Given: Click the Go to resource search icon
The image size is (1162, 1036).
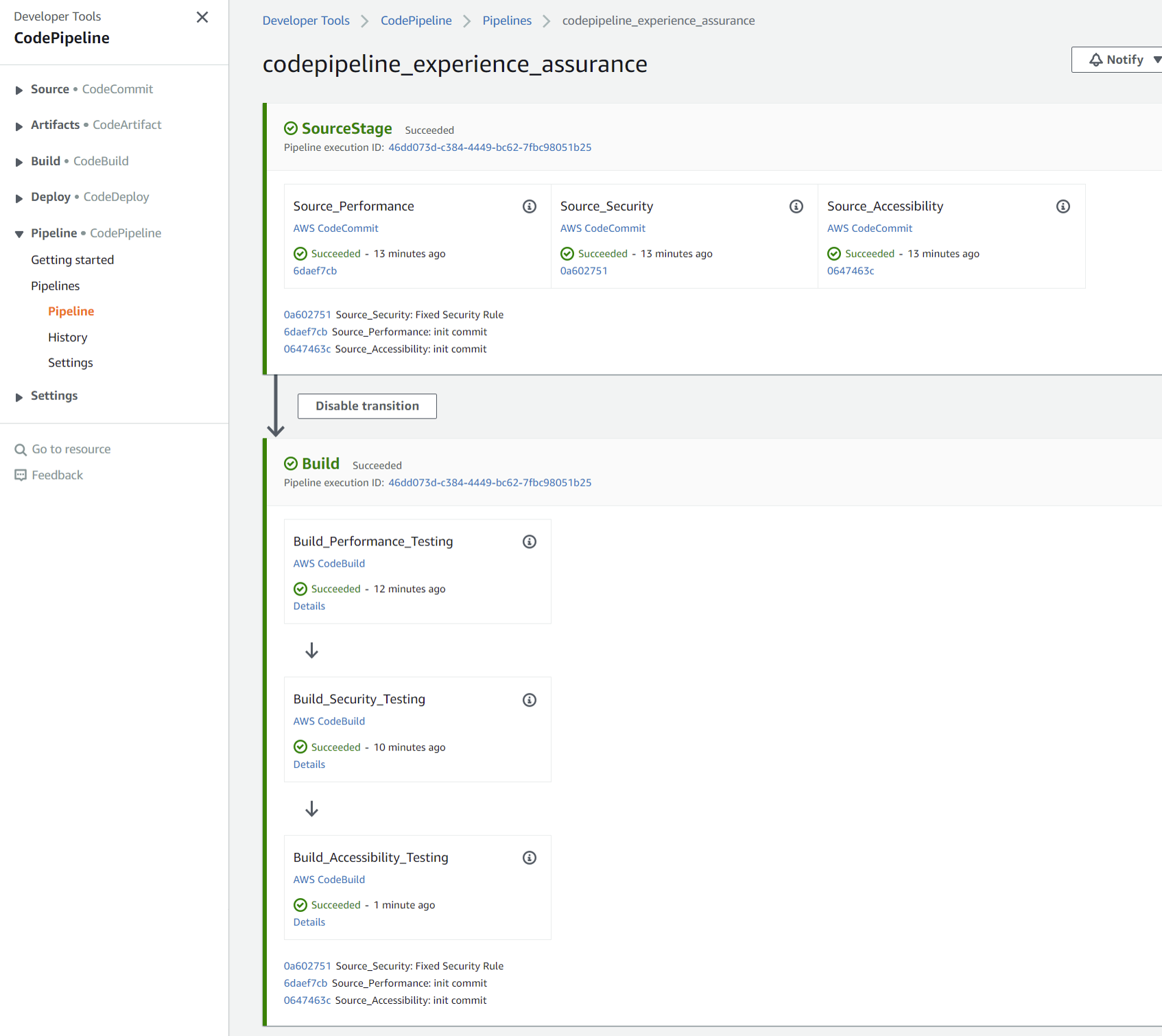Looking at the screenshot, I should [x=21, y=450].
